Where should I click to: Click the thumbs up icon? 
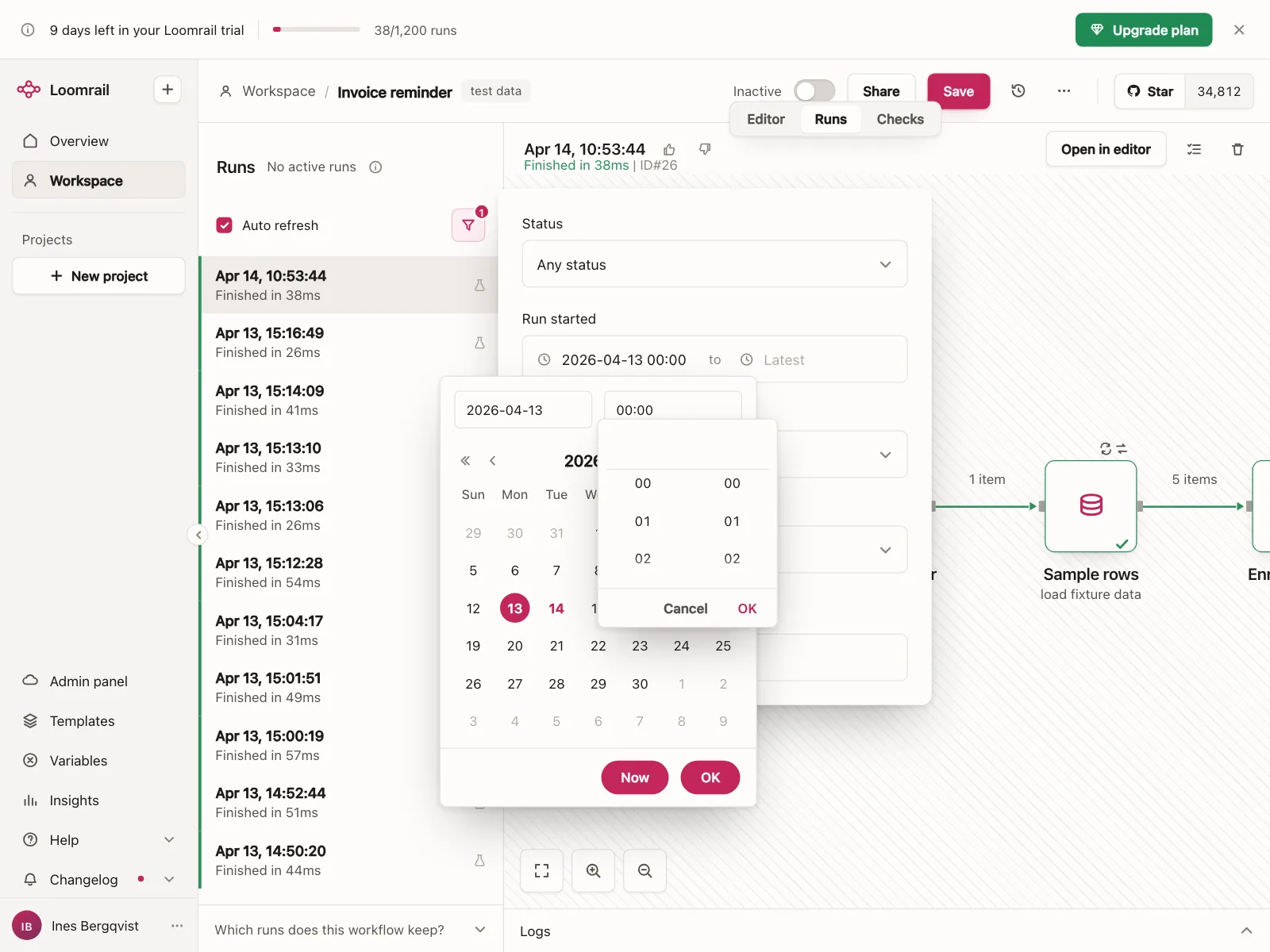[x=669, y=149]
